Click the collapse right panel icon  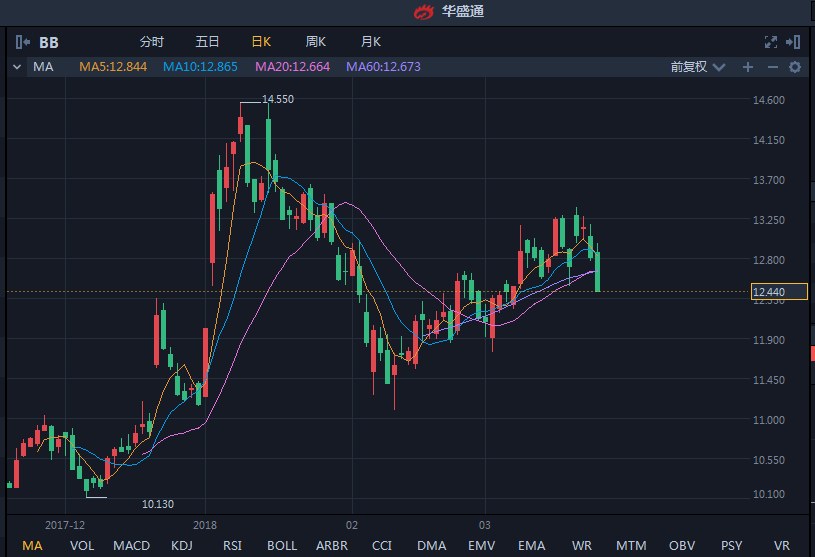pyautogui.click(x=793, y=42)
